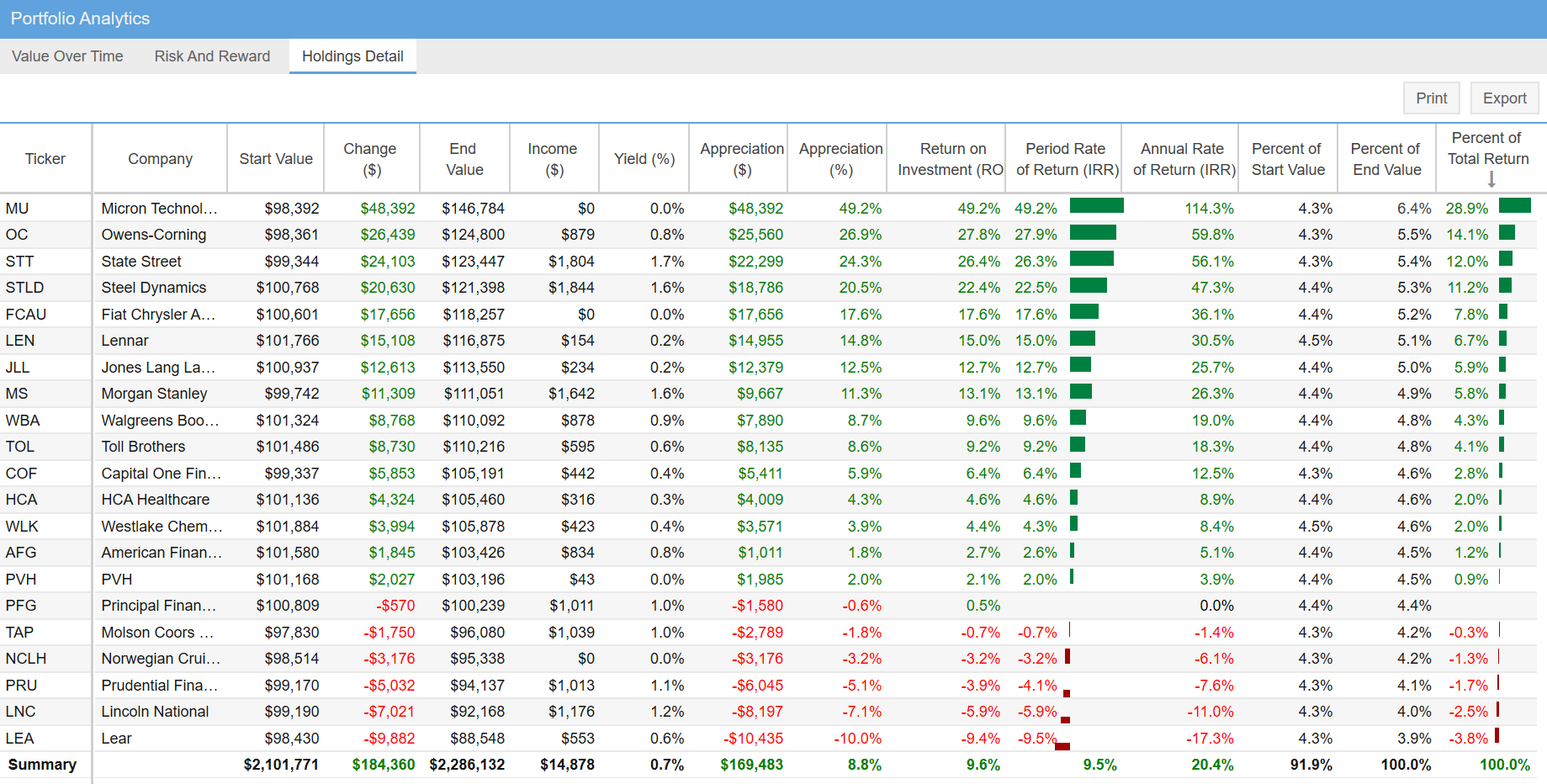Click Micron change value $48,392
This screenshot has height=784, width=1547.
click(x=388, y=209)
